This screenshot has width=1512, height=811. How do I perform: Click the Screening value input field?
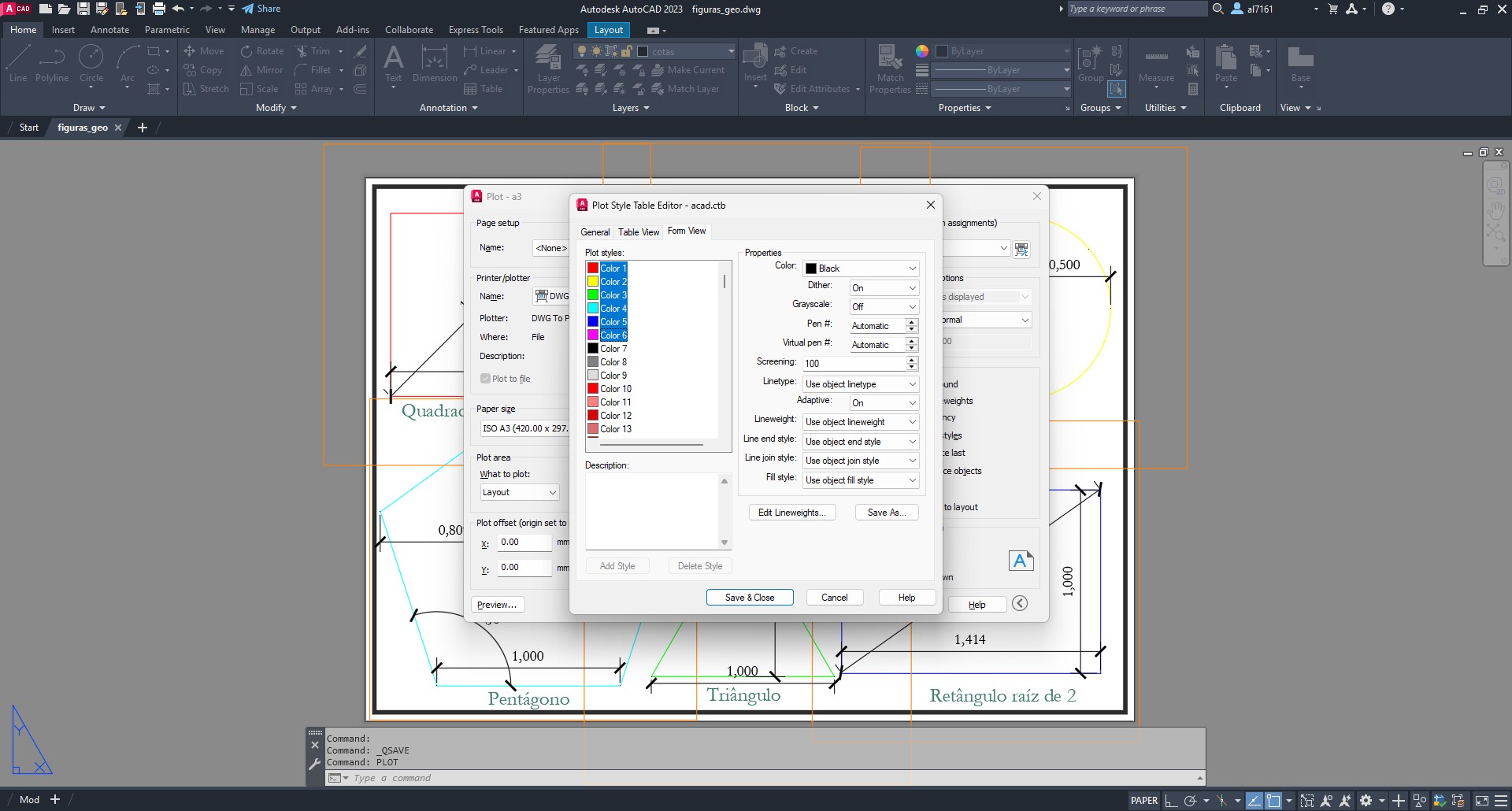click(854, 364)
